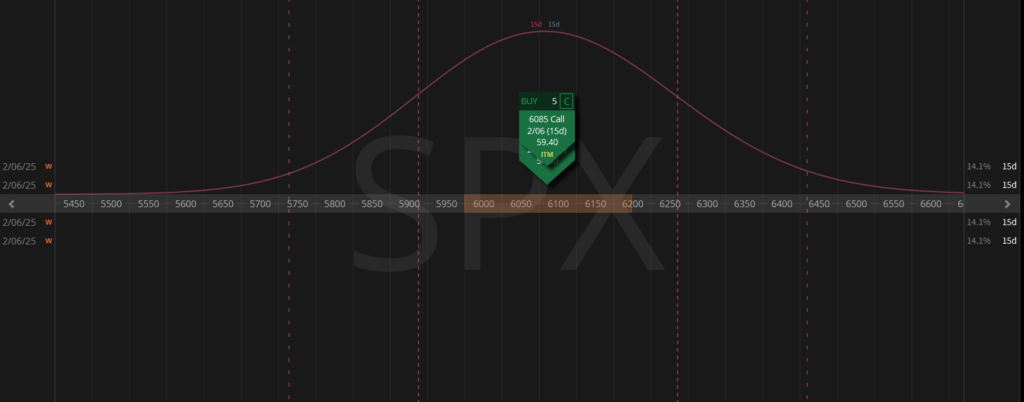Click the bottom-right 15d days label
Viewport: 1024px width, 402px height.
click(1009, 241)
